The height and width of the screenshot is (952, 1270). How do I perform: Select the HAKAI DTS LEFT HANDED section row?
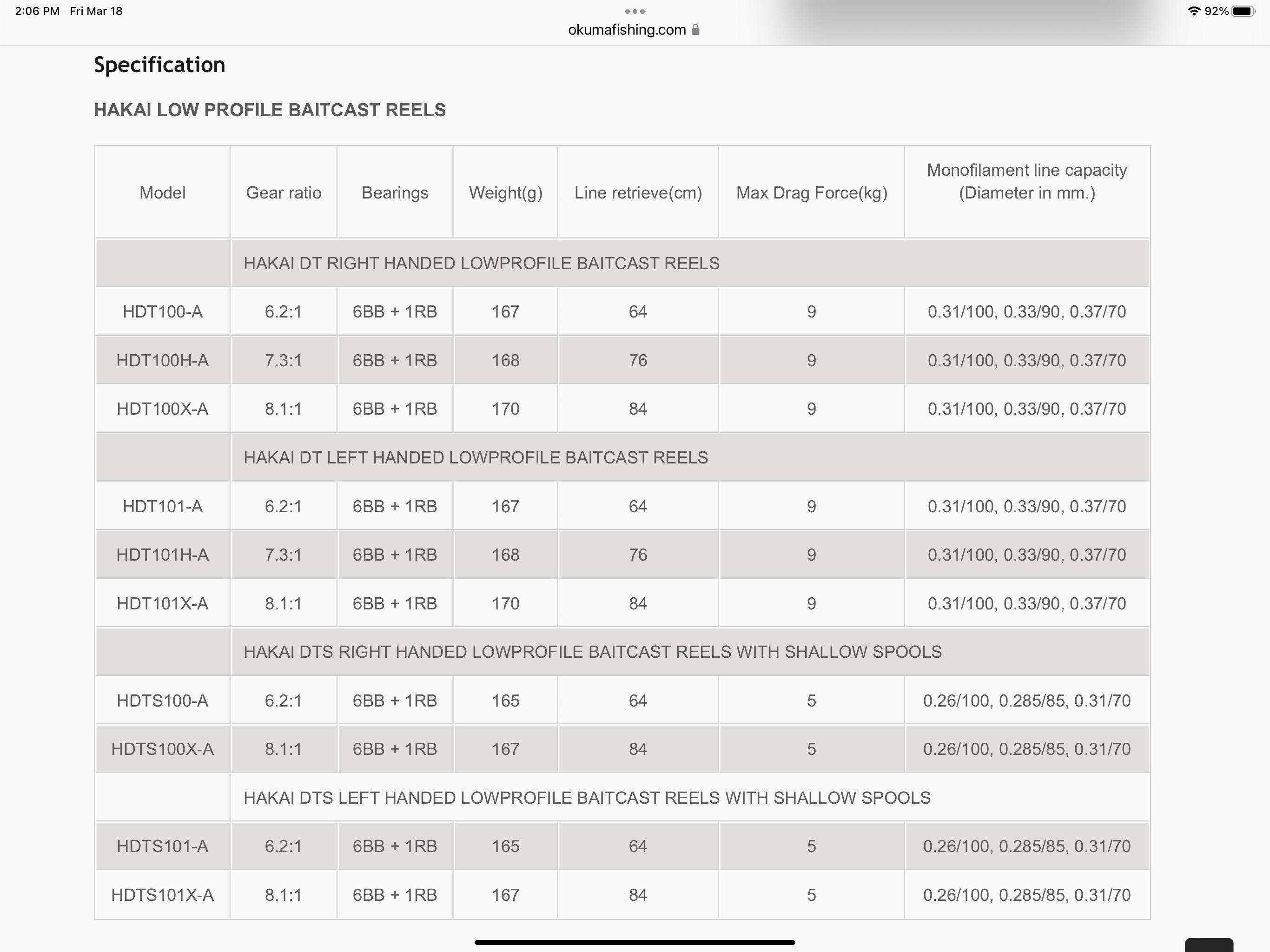pyautogui.click(x=622, y=798)
